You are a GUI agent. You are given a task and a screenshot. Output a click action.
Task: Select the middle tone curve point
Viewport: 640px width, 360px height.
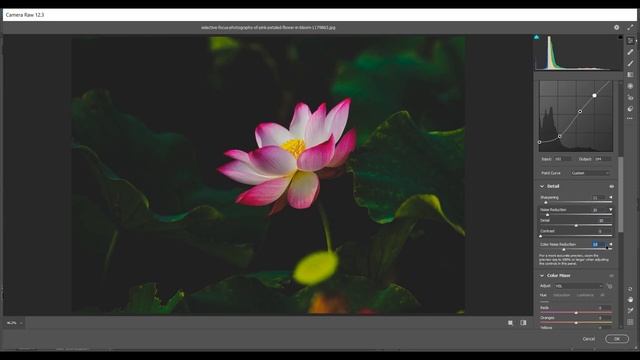580,111
